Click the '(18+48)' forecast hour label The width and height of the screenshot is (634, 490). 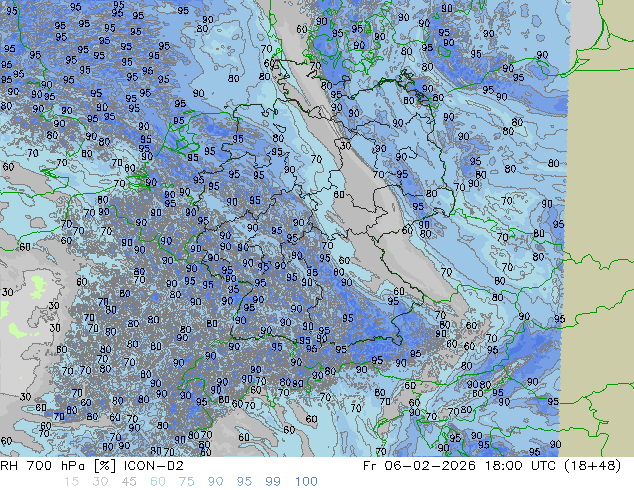pos(592,466)
